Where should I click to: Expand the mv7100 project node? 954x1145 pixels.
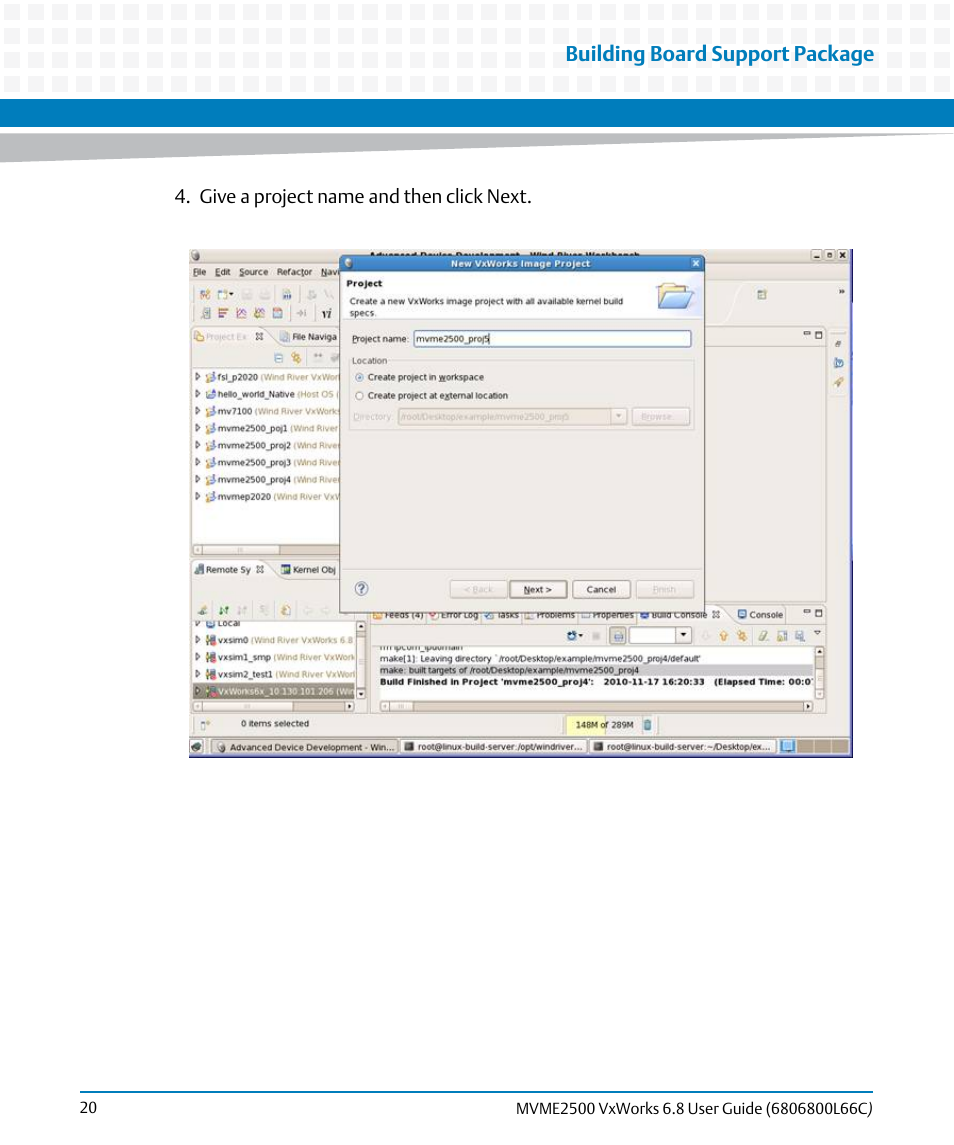197,411
